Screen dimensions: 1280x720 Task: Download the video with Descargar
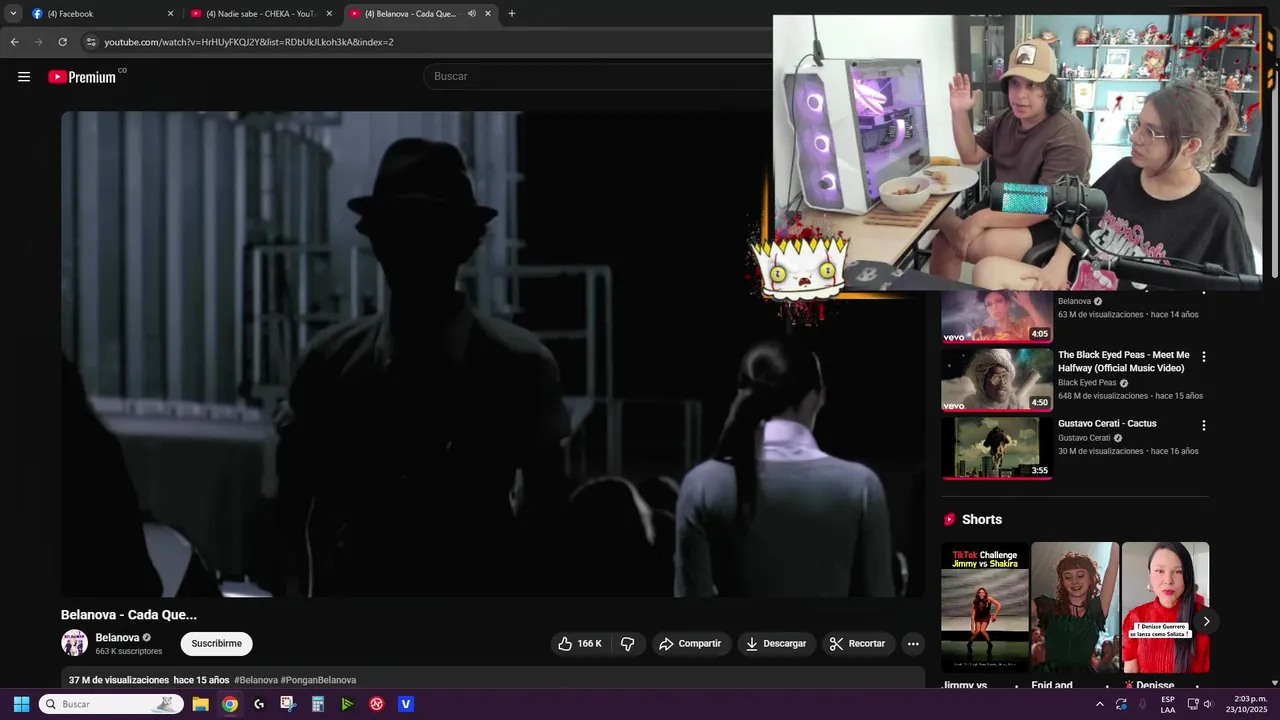[x=776, y=644]
